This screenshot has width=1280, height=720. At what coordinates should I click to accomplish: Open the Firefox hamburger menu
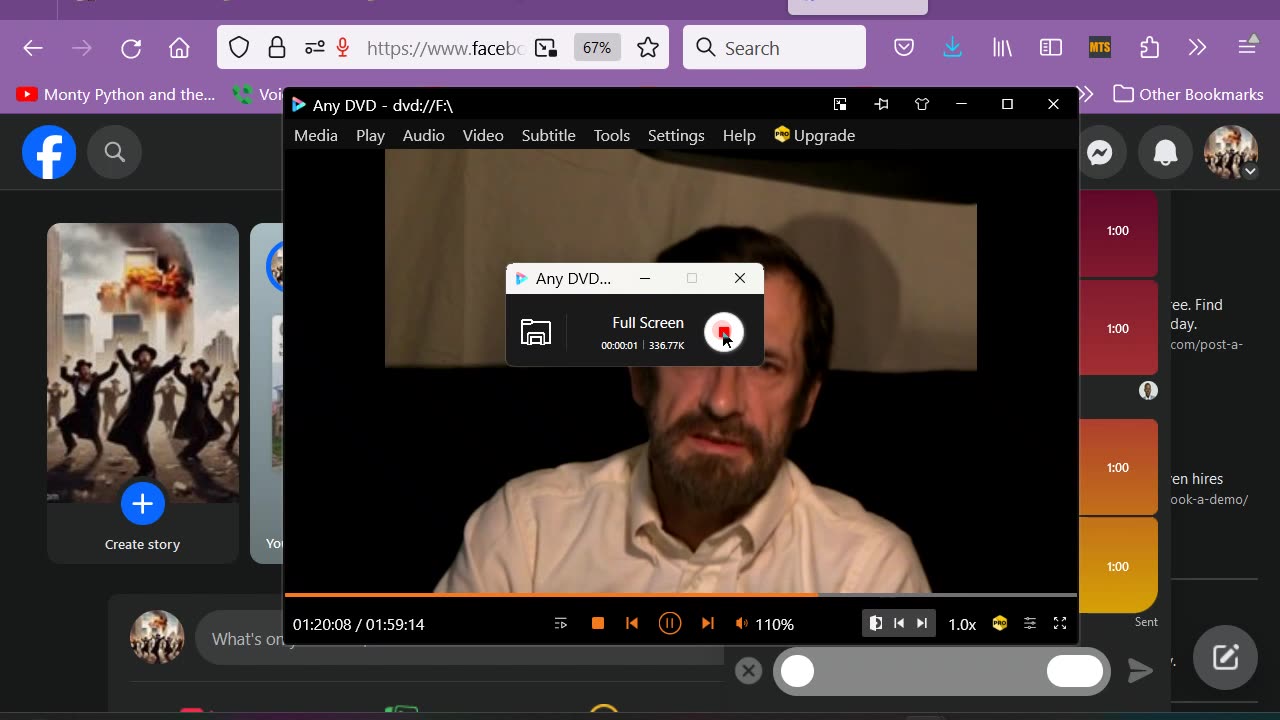click(1247, 47)
